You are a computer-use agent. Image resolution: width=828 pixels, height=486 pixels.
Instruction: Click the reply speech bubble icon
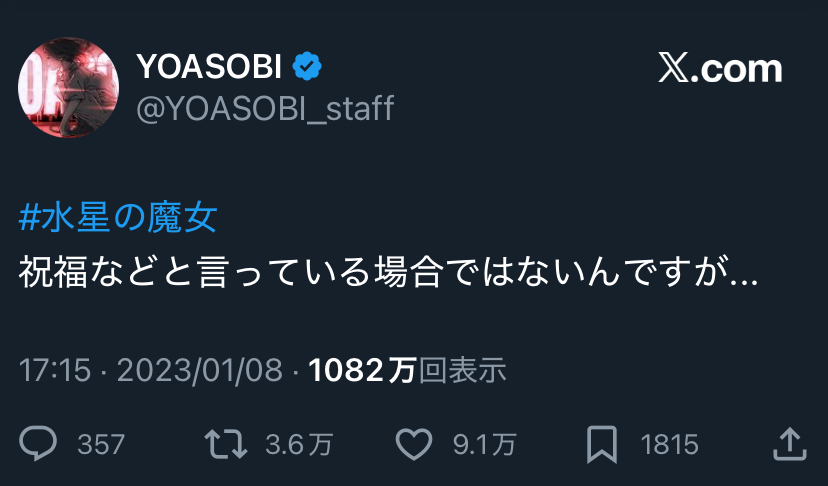click(40, 443)
